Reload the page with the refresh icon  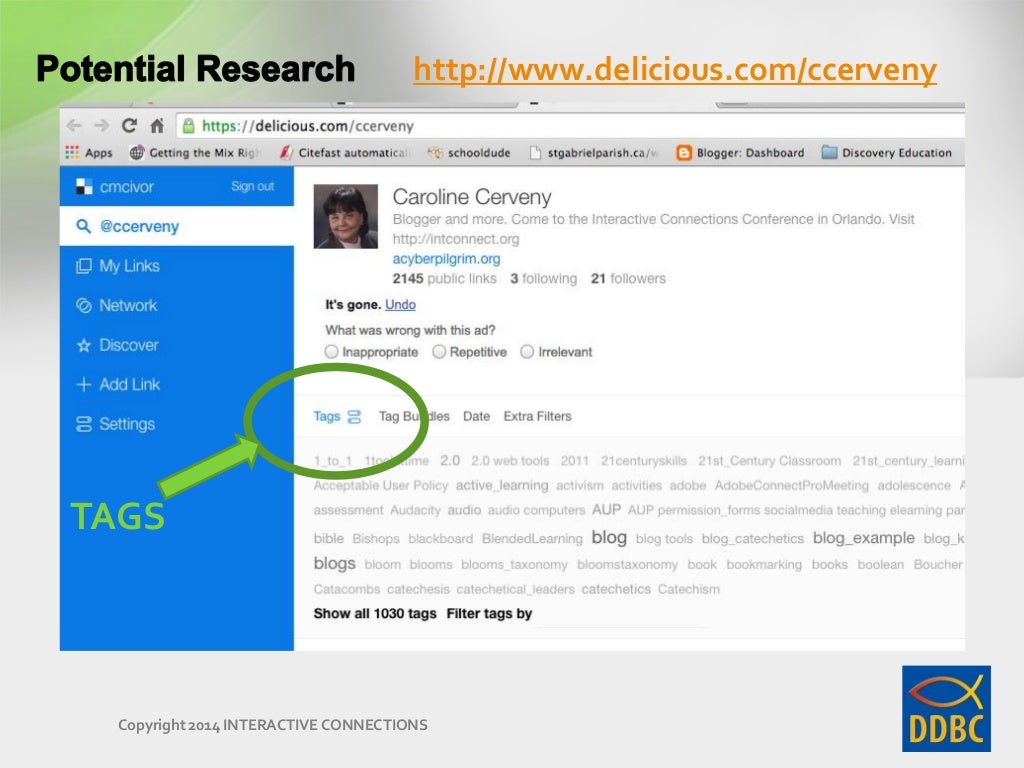(x=129, y=125)
